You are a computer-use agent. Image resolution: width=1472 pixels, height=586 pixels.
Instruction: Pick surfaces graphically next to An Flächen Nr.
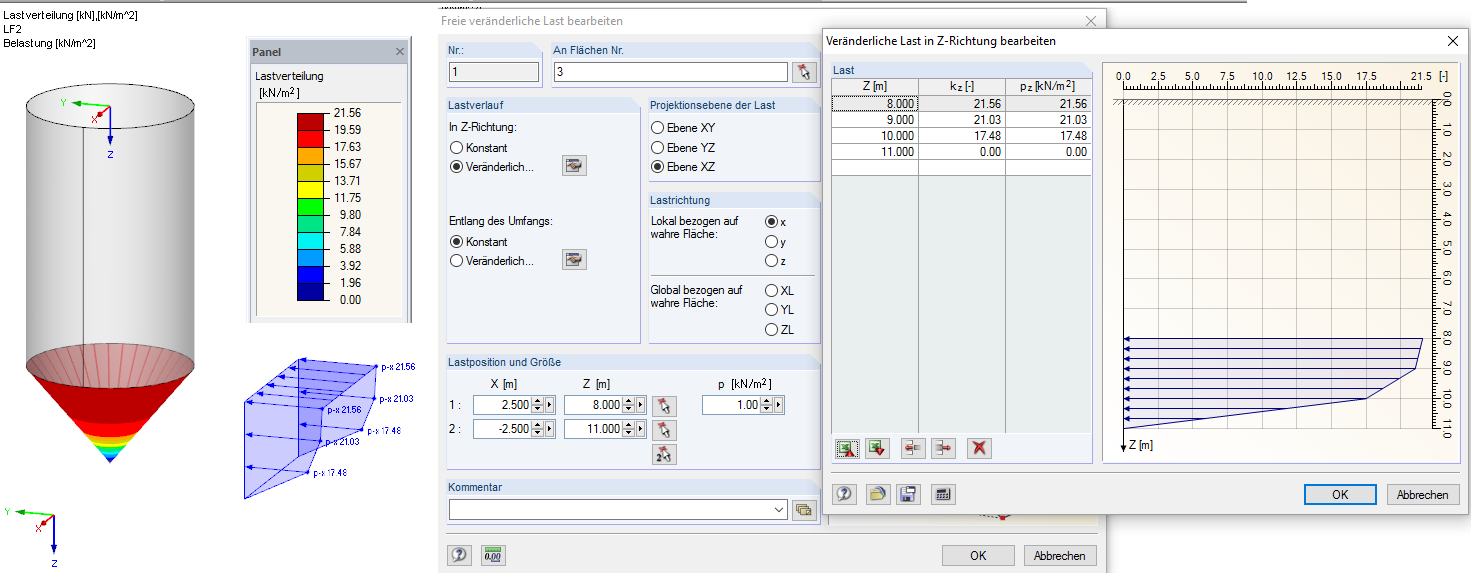[804, 72]
